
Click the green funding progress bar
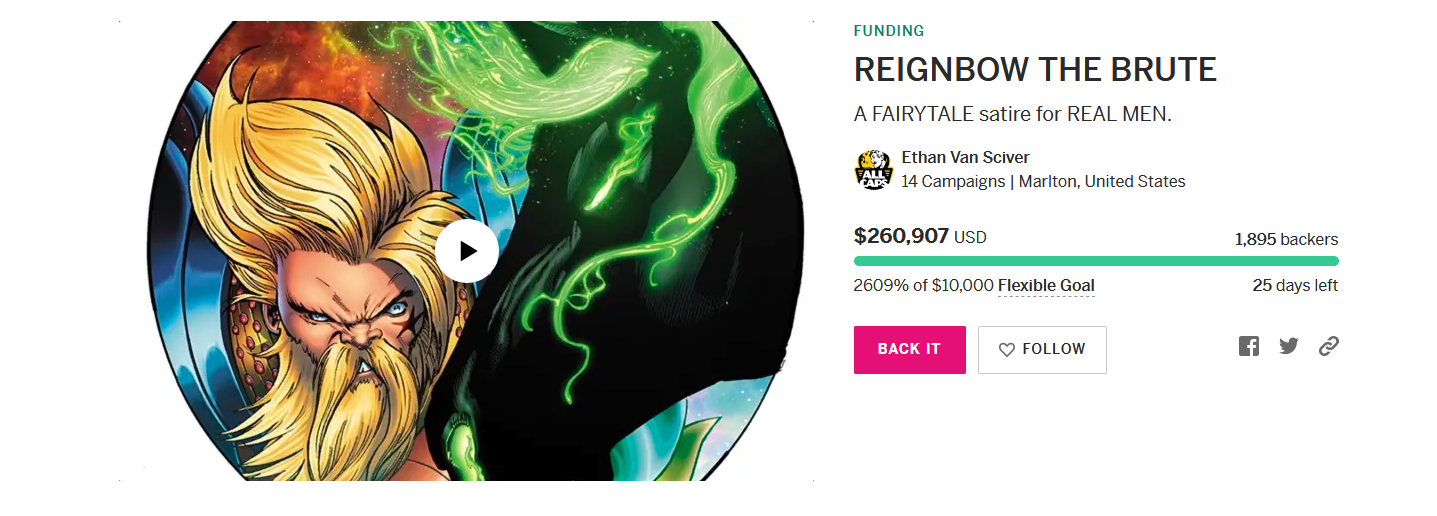click(x=1096, y=261)
